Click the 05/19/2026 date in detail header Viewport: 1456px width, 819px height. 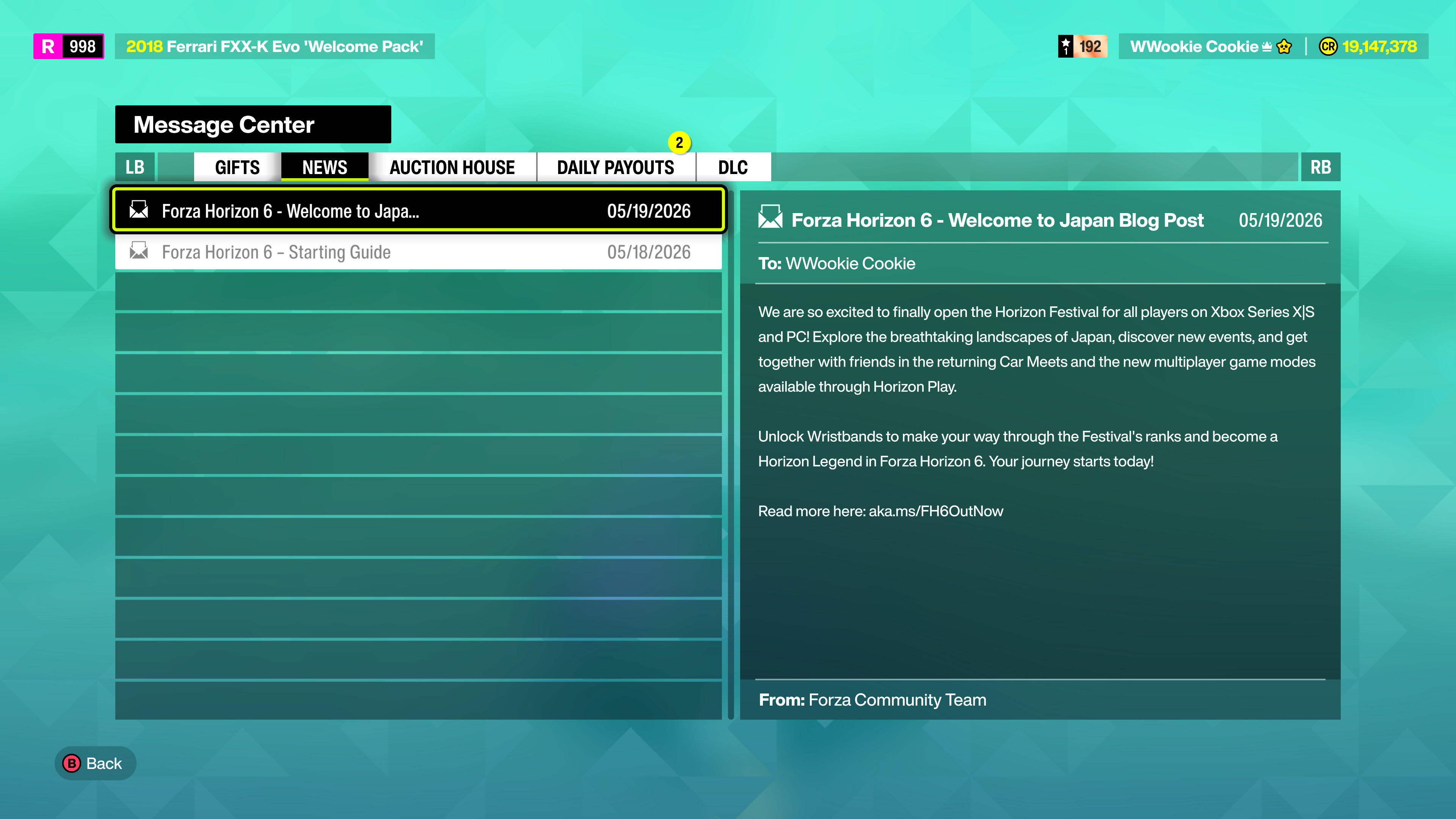click(1280, 220)
